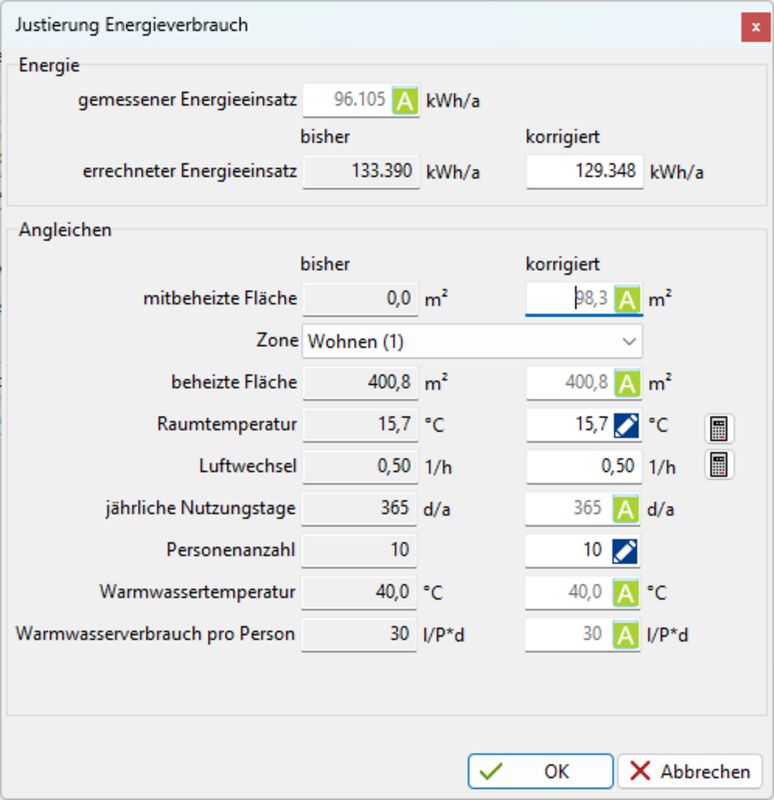The width and height of the screenshot is (774, 800).
Task: Confirm the dialog with OK button
Action: [540, 771]
